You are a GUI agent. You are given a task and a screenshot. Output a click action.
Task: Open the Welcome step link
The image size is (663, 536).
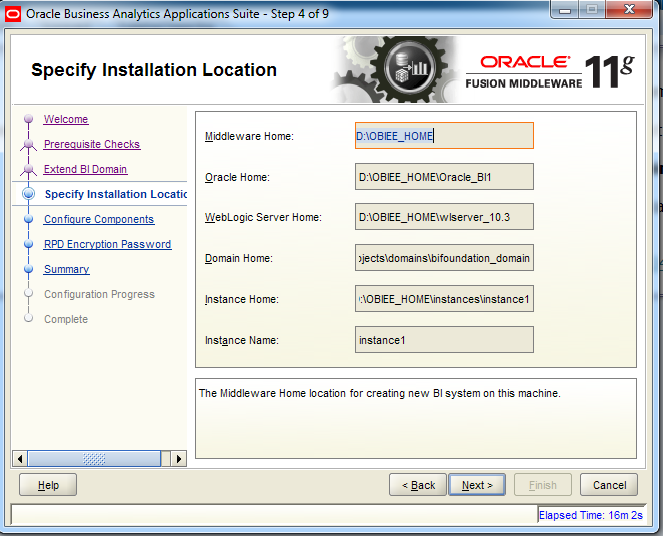click(66, 119)
